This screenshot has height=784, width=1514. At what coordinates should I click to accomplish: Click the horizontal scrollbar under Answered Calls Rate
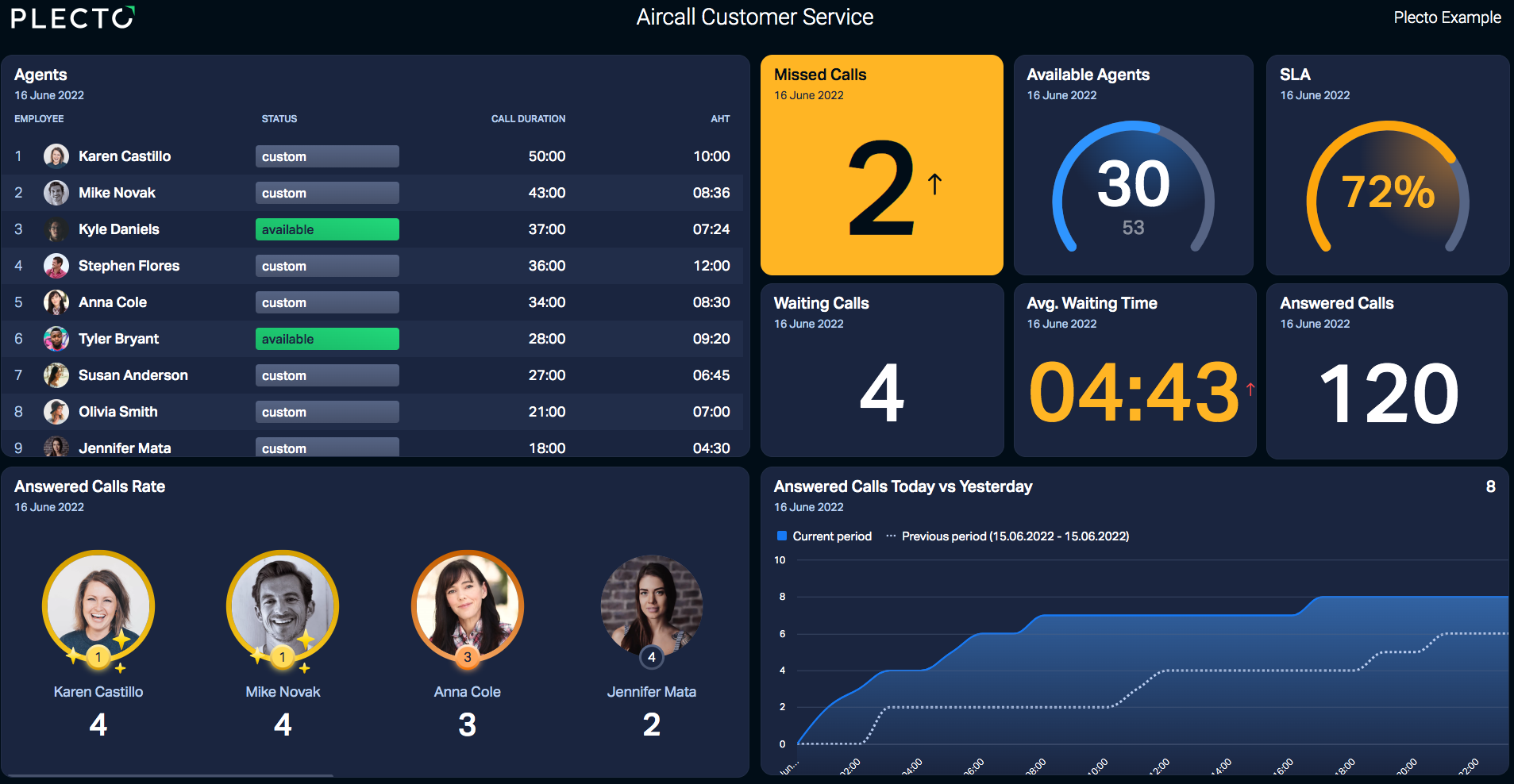click(x=170, y=775)
